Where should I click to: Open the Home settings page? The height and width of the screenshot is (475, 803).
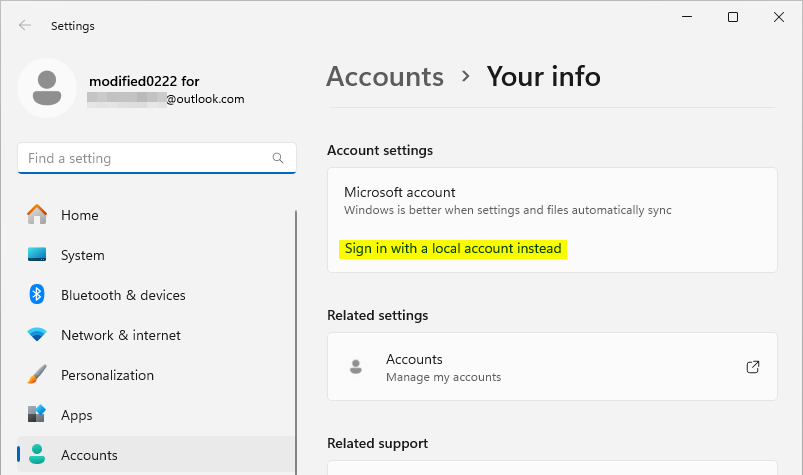(156, 215)
